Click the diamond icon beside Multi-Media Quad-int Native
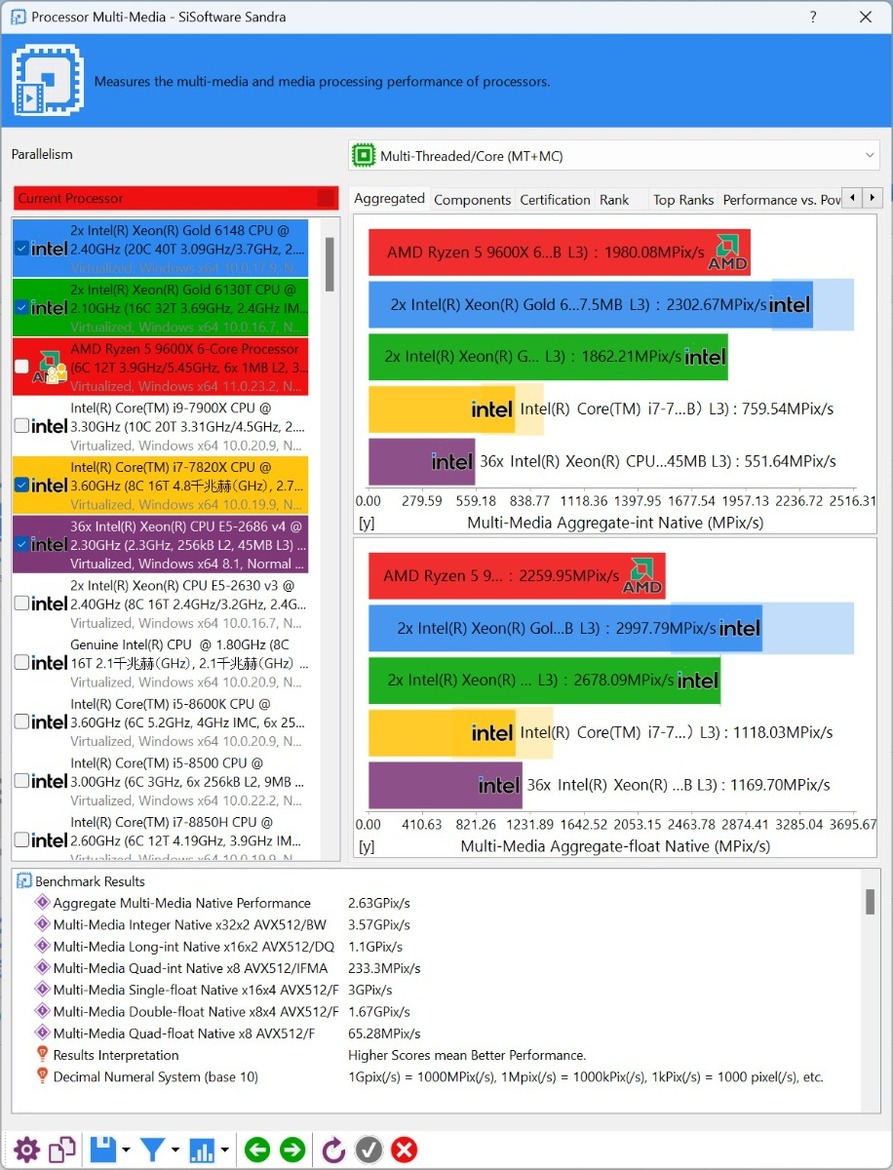Viewport: 893px width, 1170px height. pos(43,968)
